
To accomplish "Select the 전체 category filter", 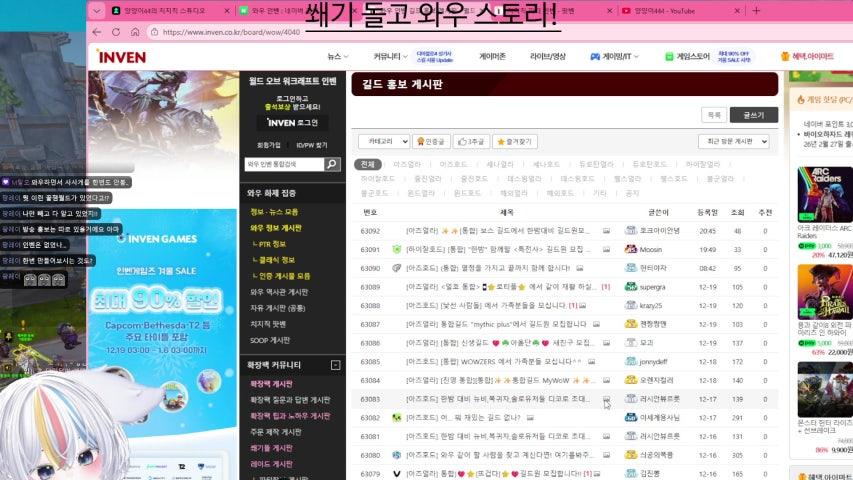I will tap(368, 164).
